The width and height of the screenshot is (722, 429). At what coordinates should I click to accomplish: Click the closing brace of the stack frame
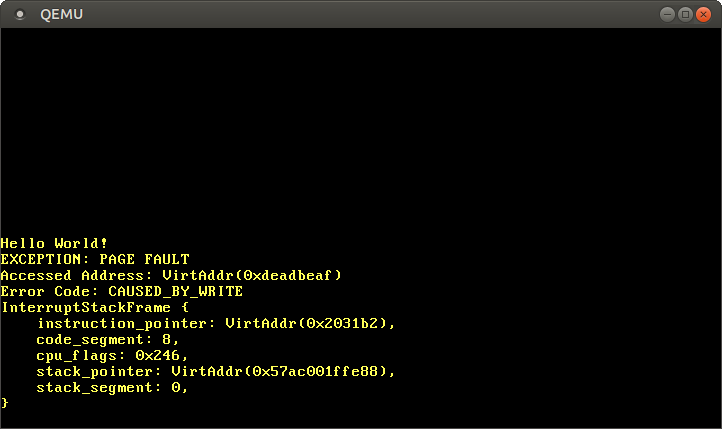click(5, 403)
